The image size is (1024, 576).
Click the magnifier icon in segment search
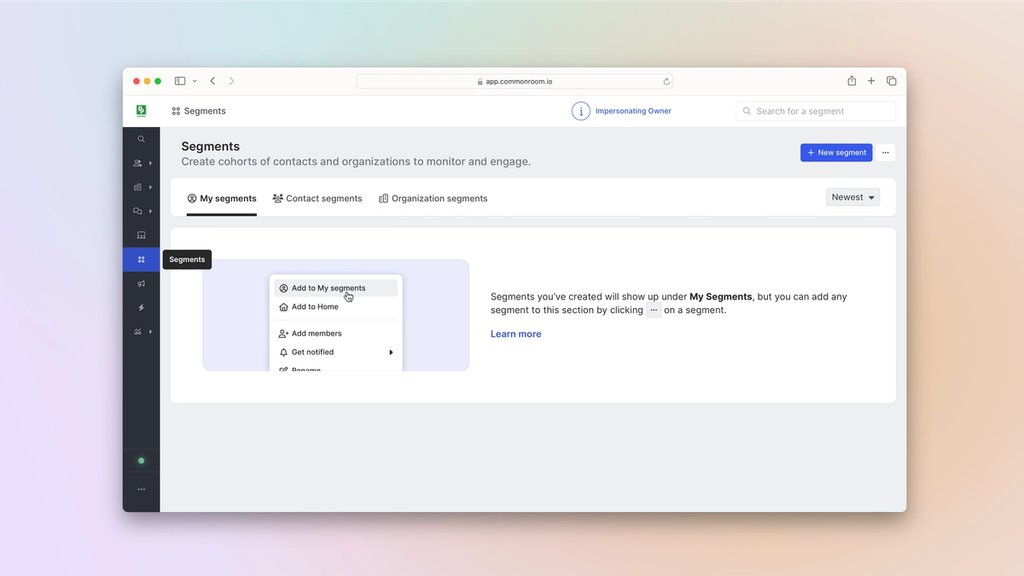point(746,111)
